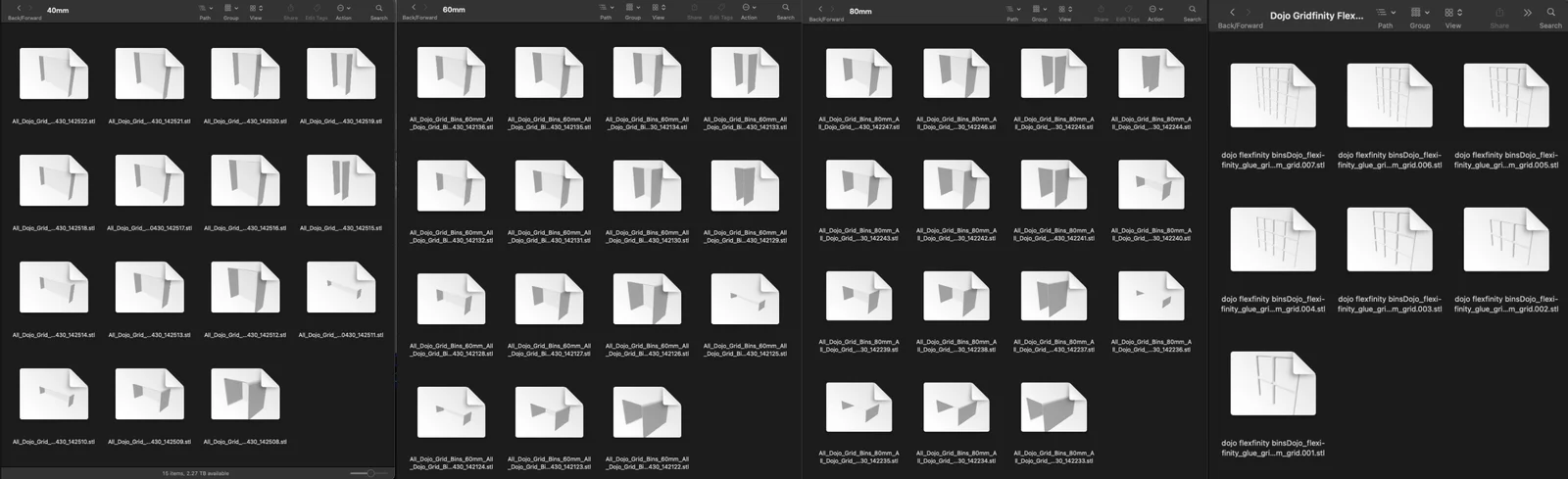Select file ending 142133.stl in 60mm window
This screenshot has height=479, width=1568.
[746, 72]
